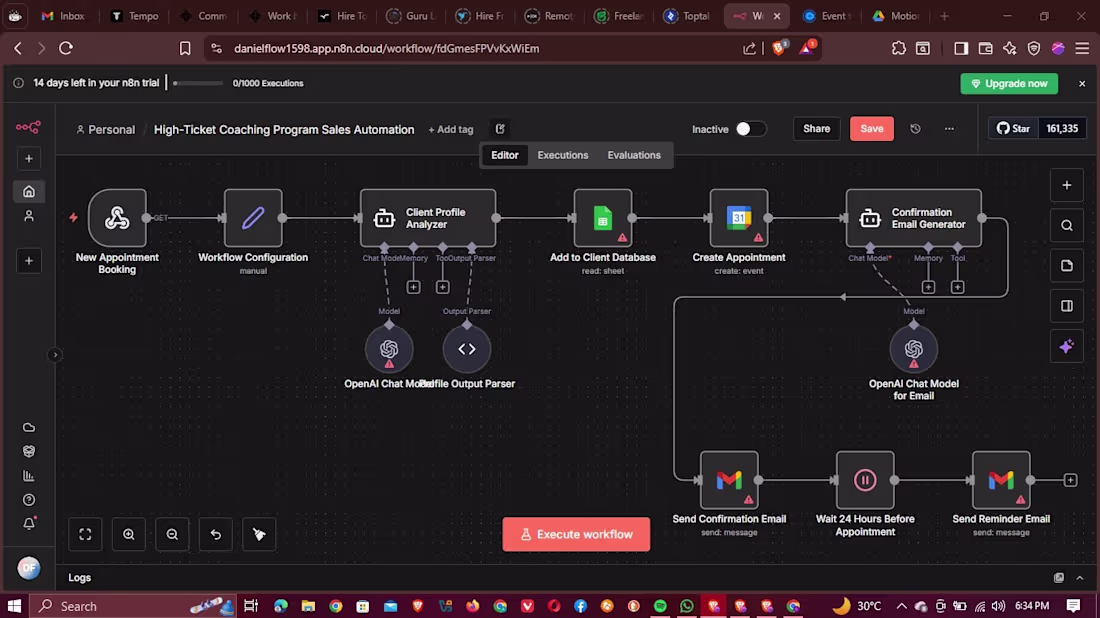Add a Tool to Client Profile Analyzer

(x=443, y=287)
